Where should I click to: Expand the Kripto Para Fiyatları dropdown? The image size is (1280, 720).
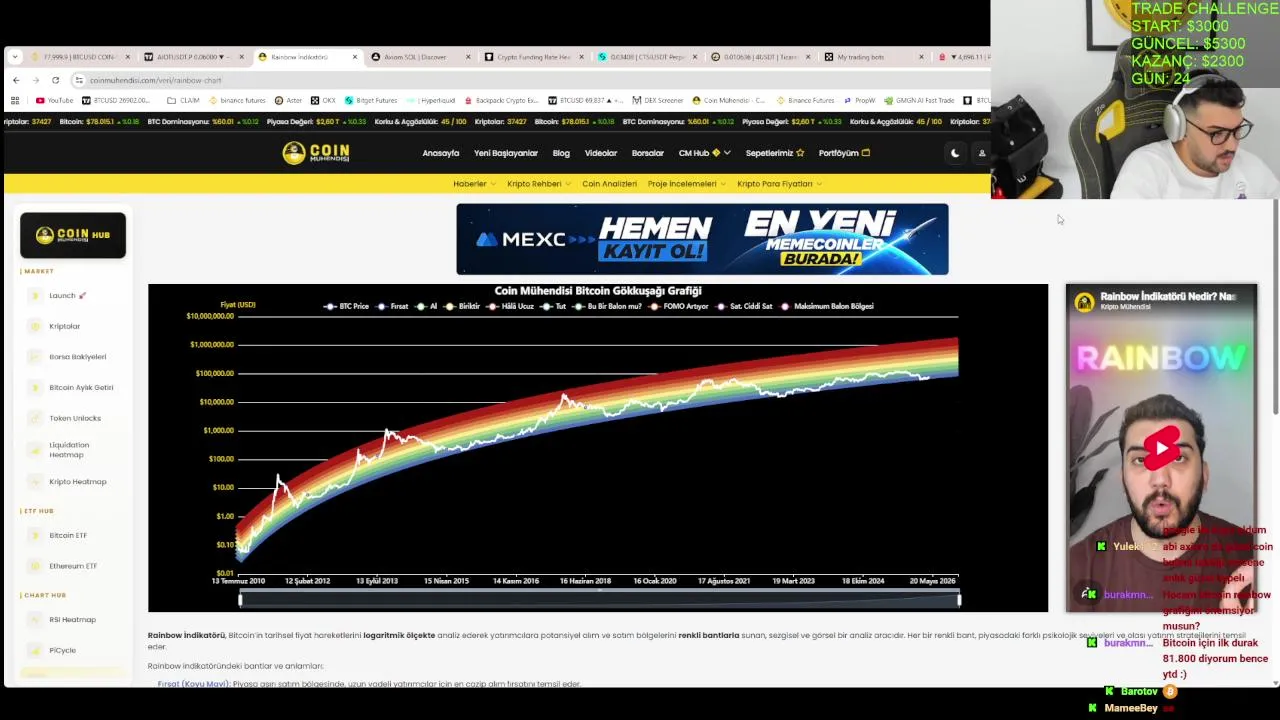coord(779,184)
